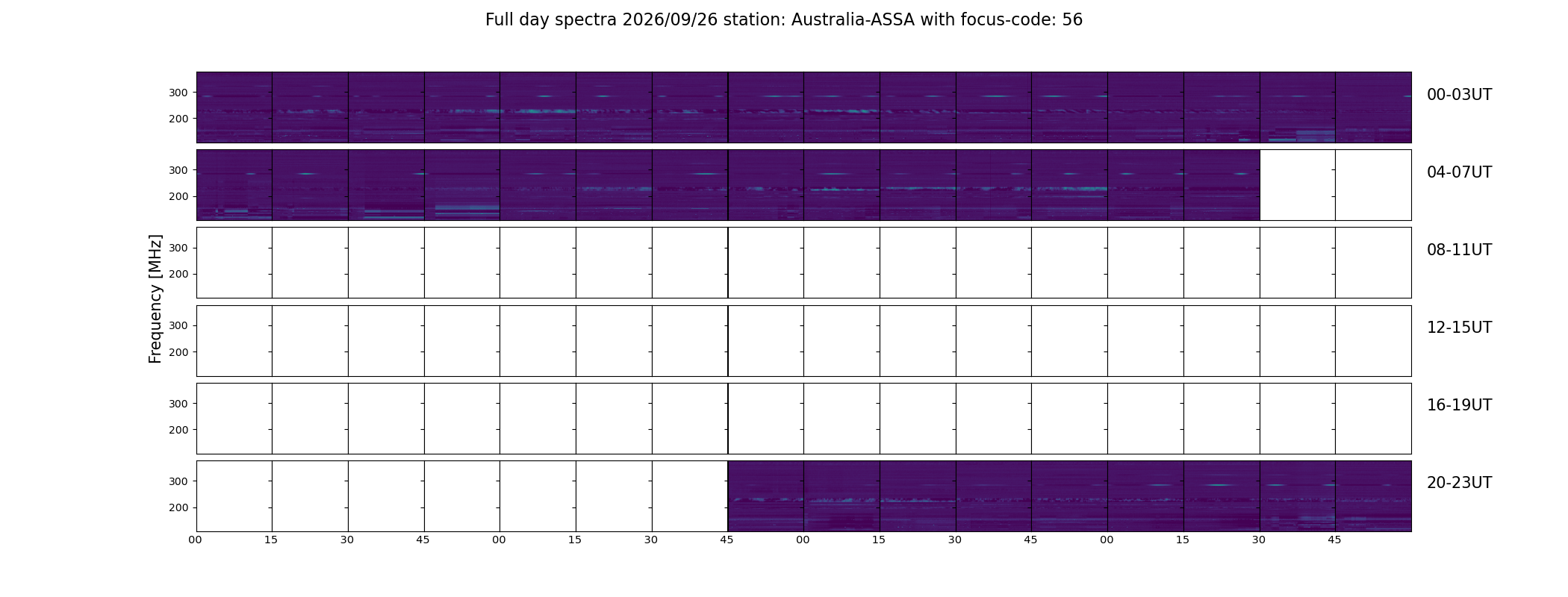The height and width of the screenshot is (597, 1568).
Task: Select first colored tile in 20-23UT row
Action: pos(766,496)
